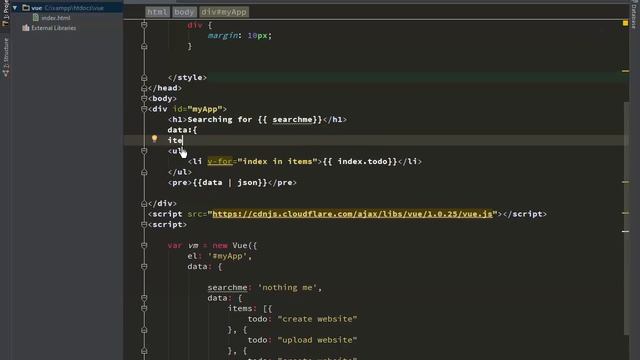This screenshot has width=640, height=360.
Task: Click the index.html file icon
Action: tap(36, 18)
